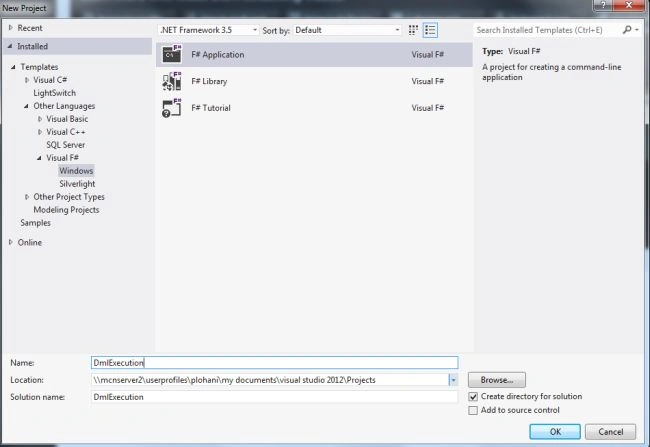Click the Browse... button
The width and height of the screenshot is (650, 447).
(497, 380)
